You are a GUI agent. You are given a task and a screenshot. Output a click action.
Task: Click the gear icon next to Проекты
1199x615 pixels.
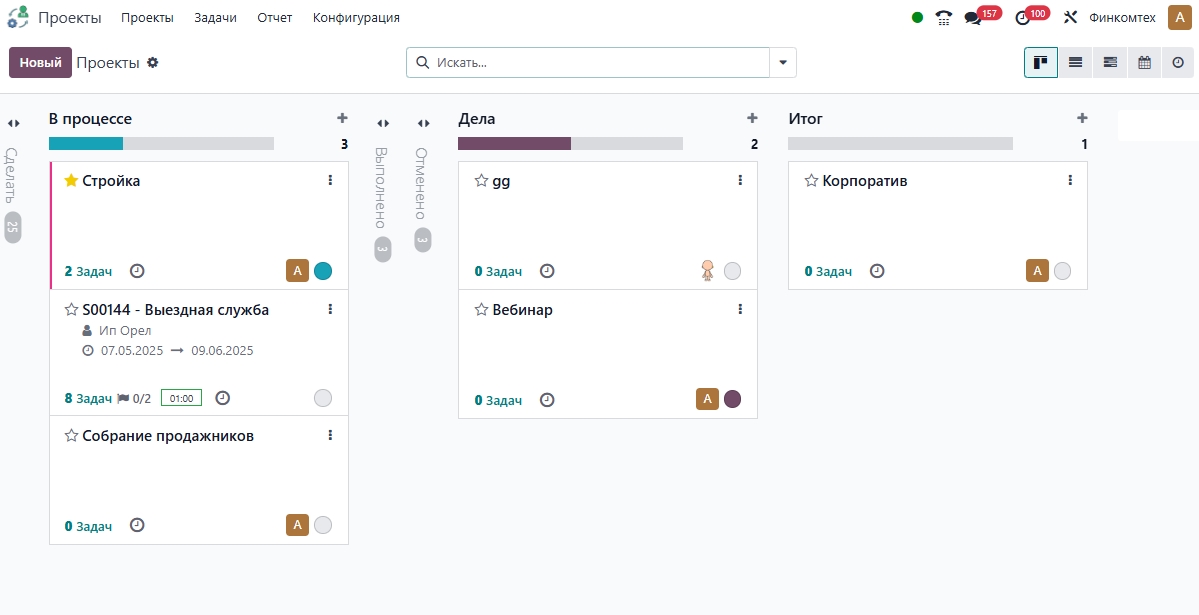coord(153,63)
